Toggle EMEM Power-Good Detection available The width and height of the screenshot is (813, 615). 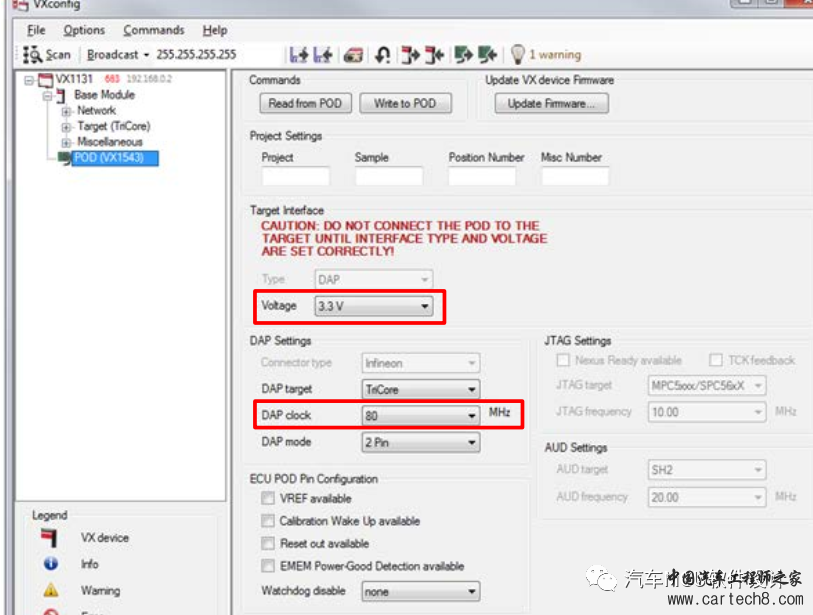pyautogui.click(x=268, y=566)
